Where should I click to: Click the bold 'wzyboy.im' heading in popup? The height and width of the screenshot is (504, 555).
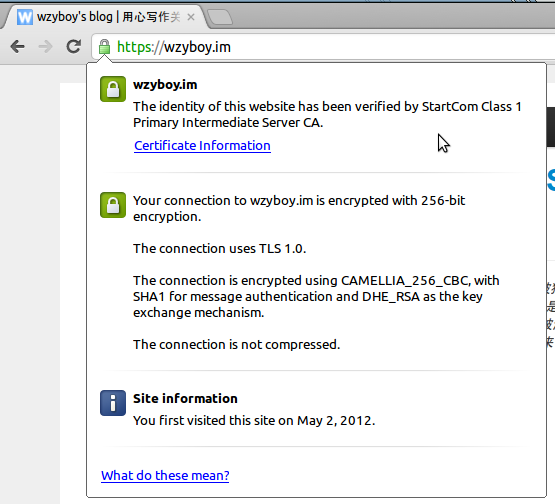click(165, 85)
